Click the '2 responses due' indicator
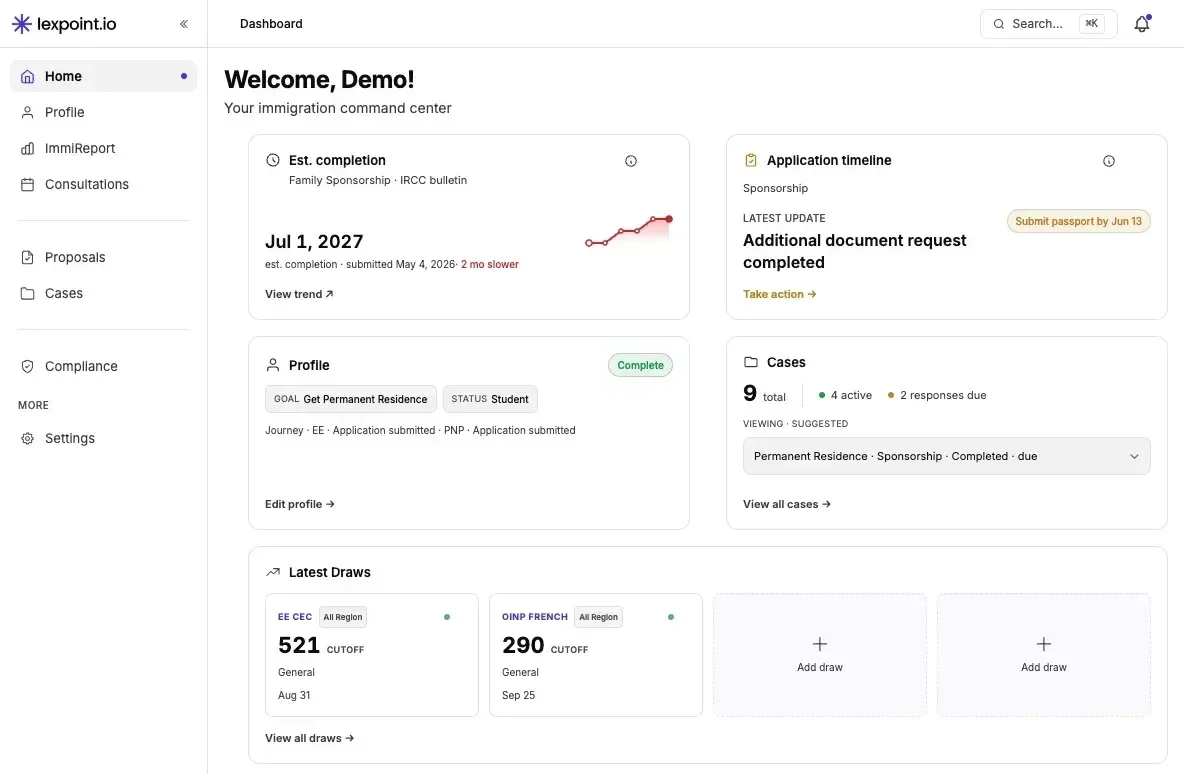The width and height of the screenshot is (1184, 774). click(936, 396)
